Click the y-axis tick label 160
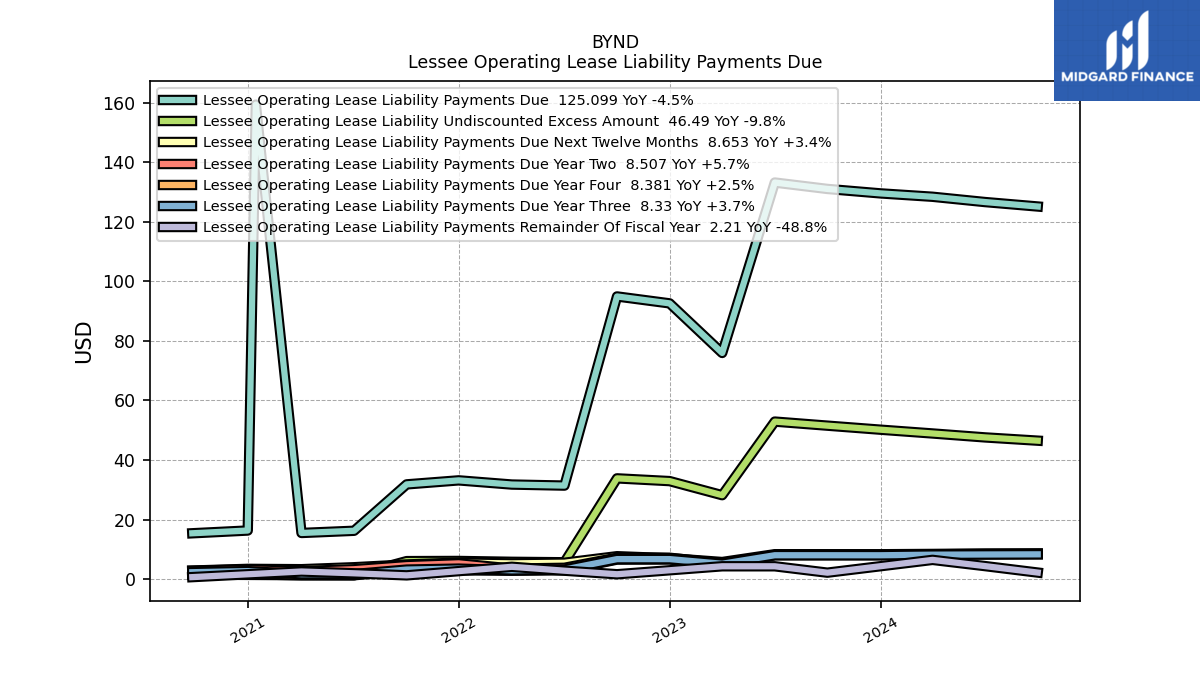1200x675 pixels. 123,104
